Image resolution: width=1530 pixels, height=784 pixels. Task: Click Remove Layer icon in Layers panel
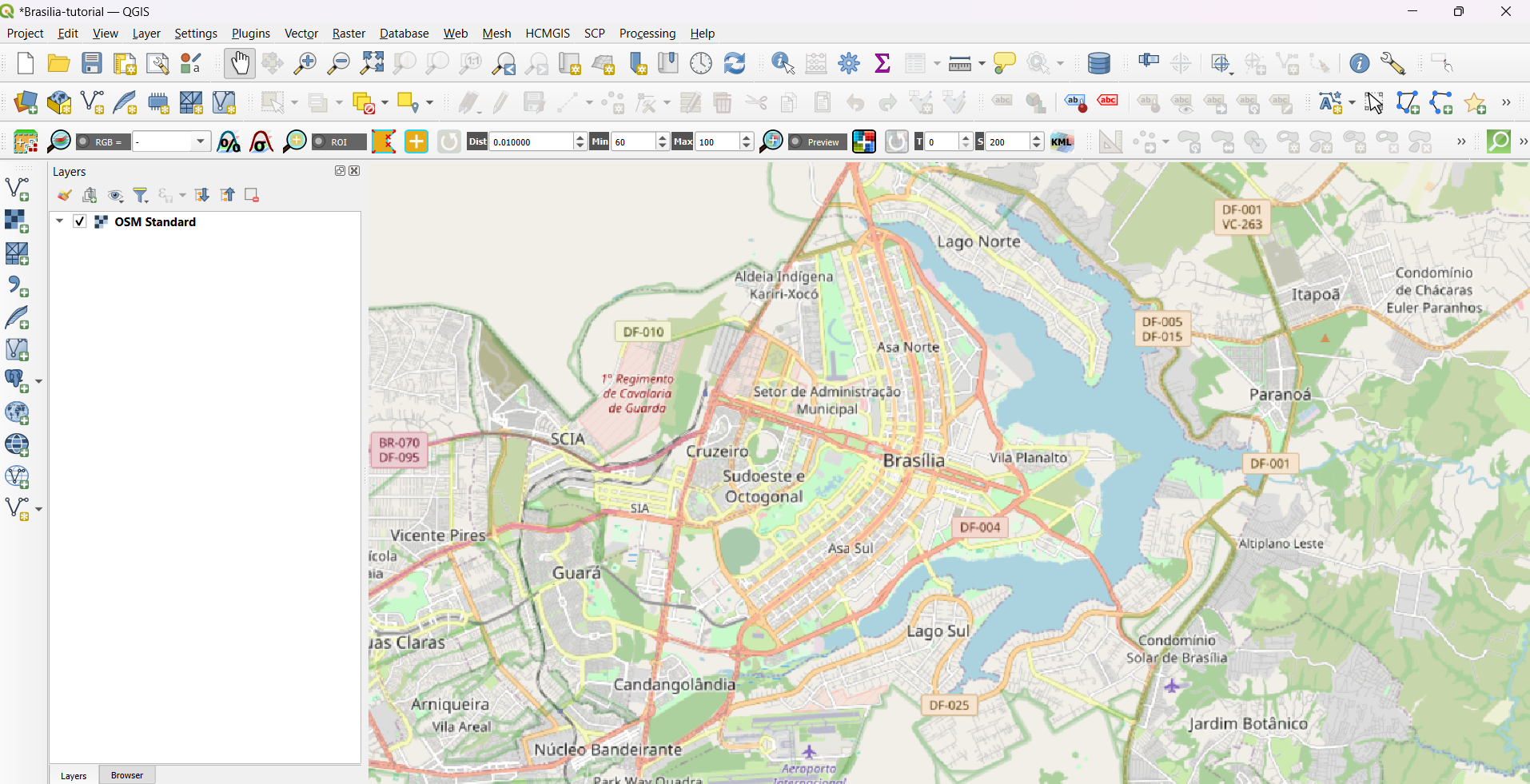(252, 195)
